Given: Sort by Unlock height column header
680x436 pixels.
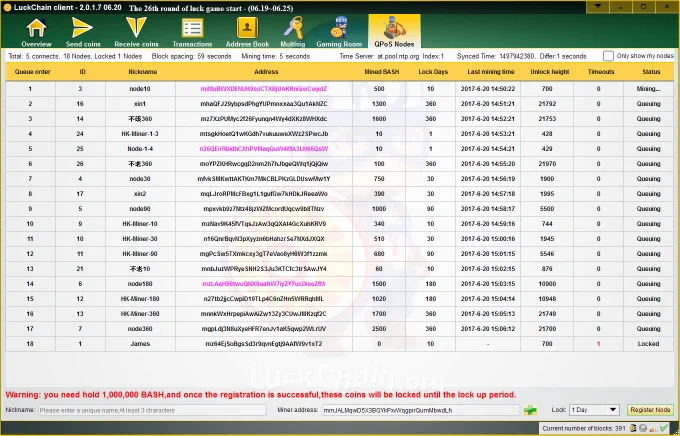Looking at the screenshot, I should pos(549,72).
